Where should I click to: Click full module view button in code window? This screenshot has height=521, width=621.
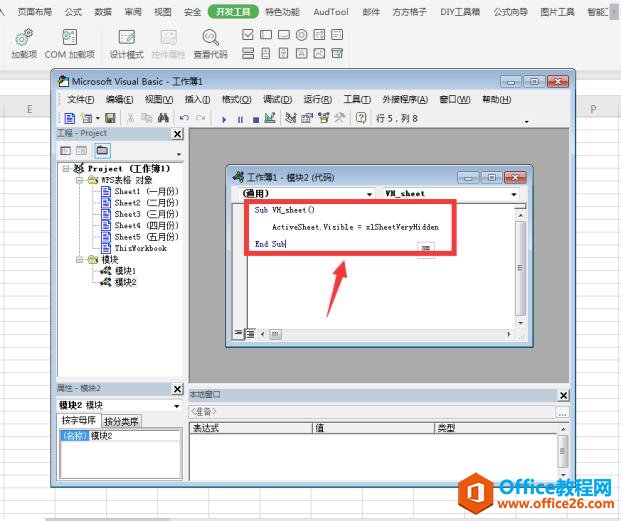tap(250, 335)
